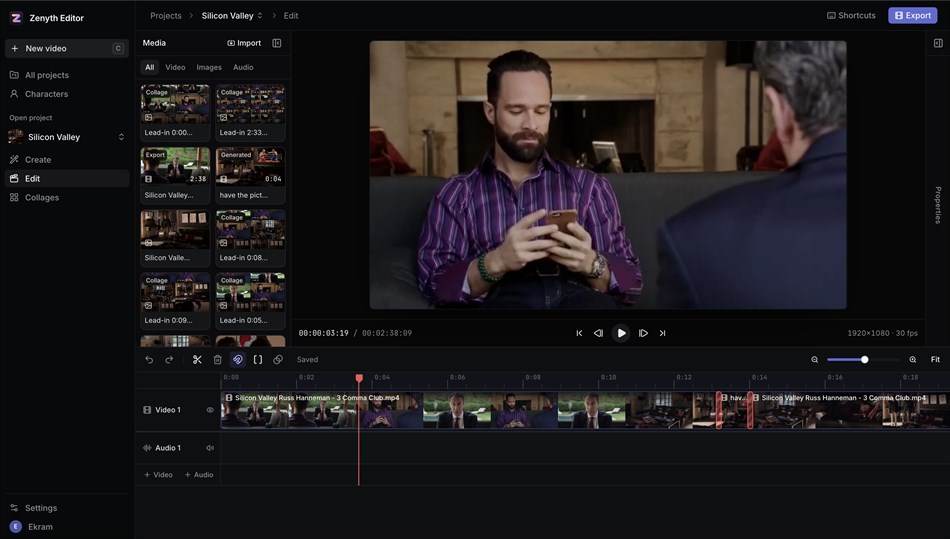Click the 00:00:03:19 current timecode
950x539 pixels.
click(324, 333)
